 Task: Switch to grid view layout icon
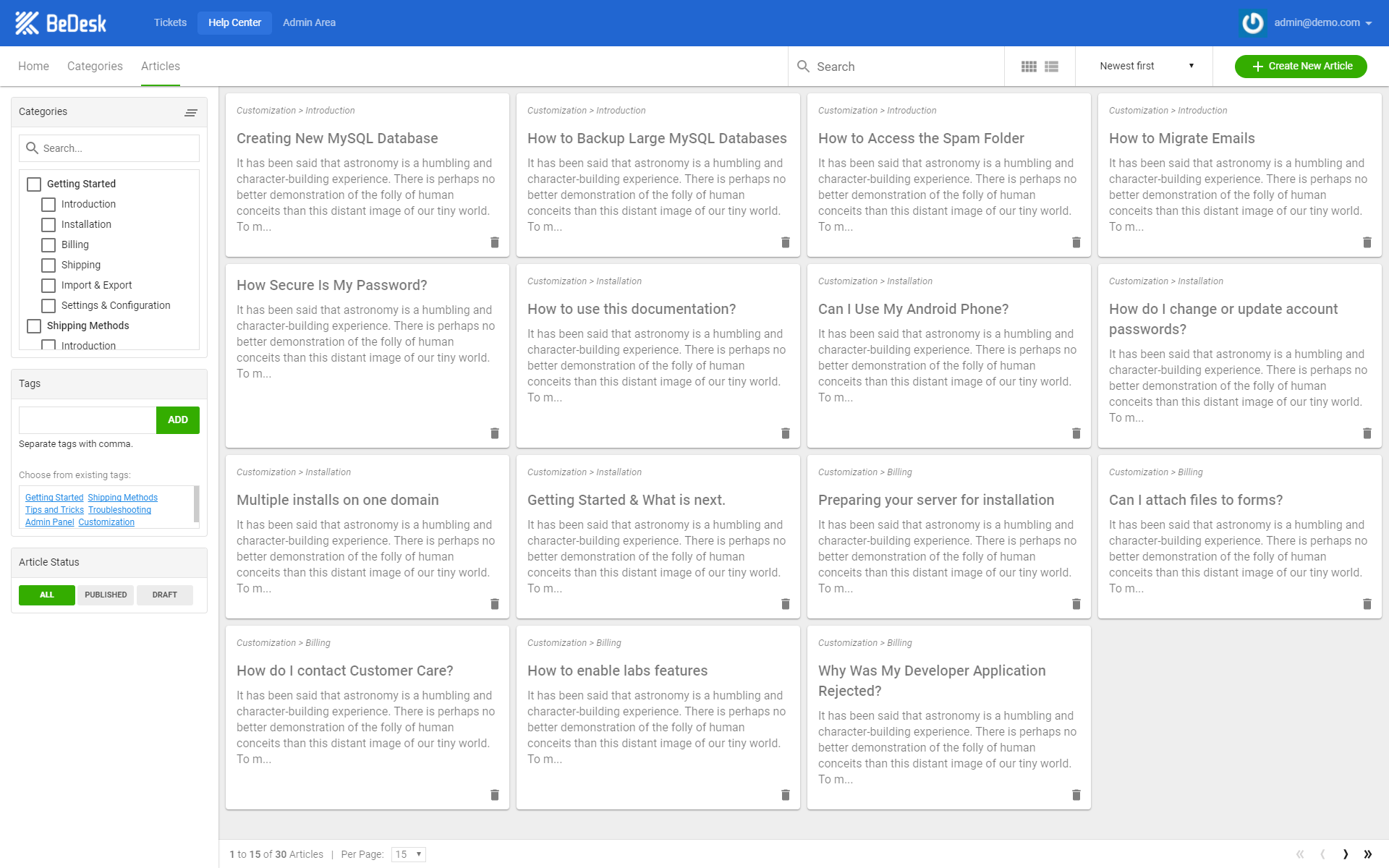(x=1029, y=67)
